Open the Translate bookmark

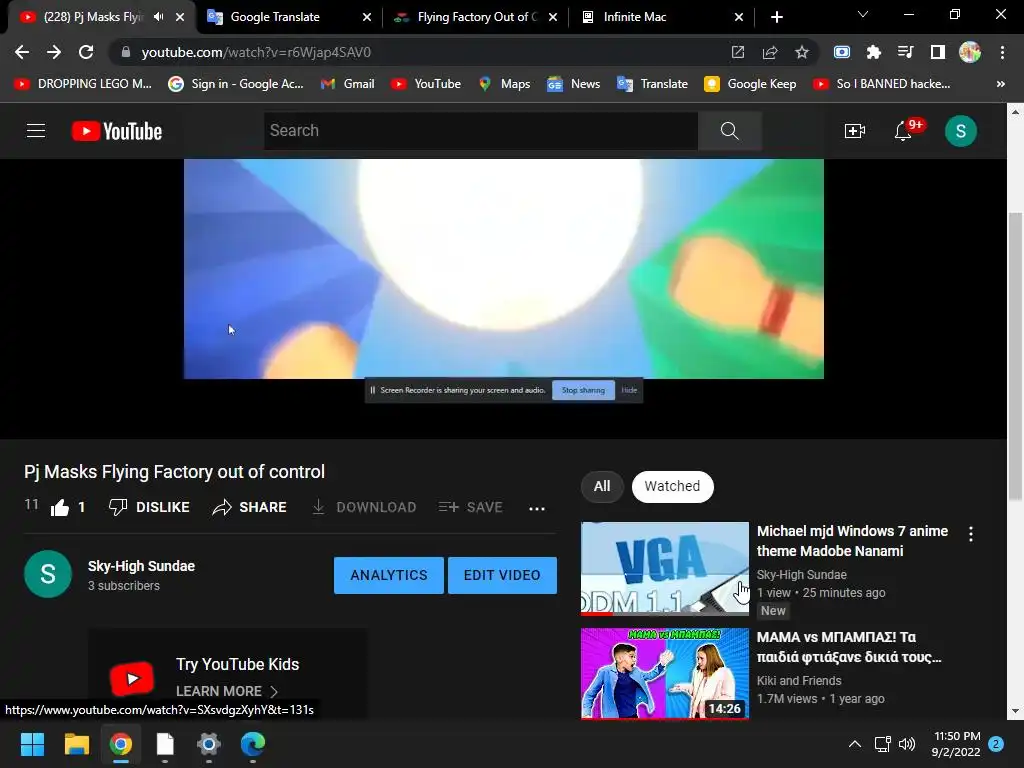point(652,84)
